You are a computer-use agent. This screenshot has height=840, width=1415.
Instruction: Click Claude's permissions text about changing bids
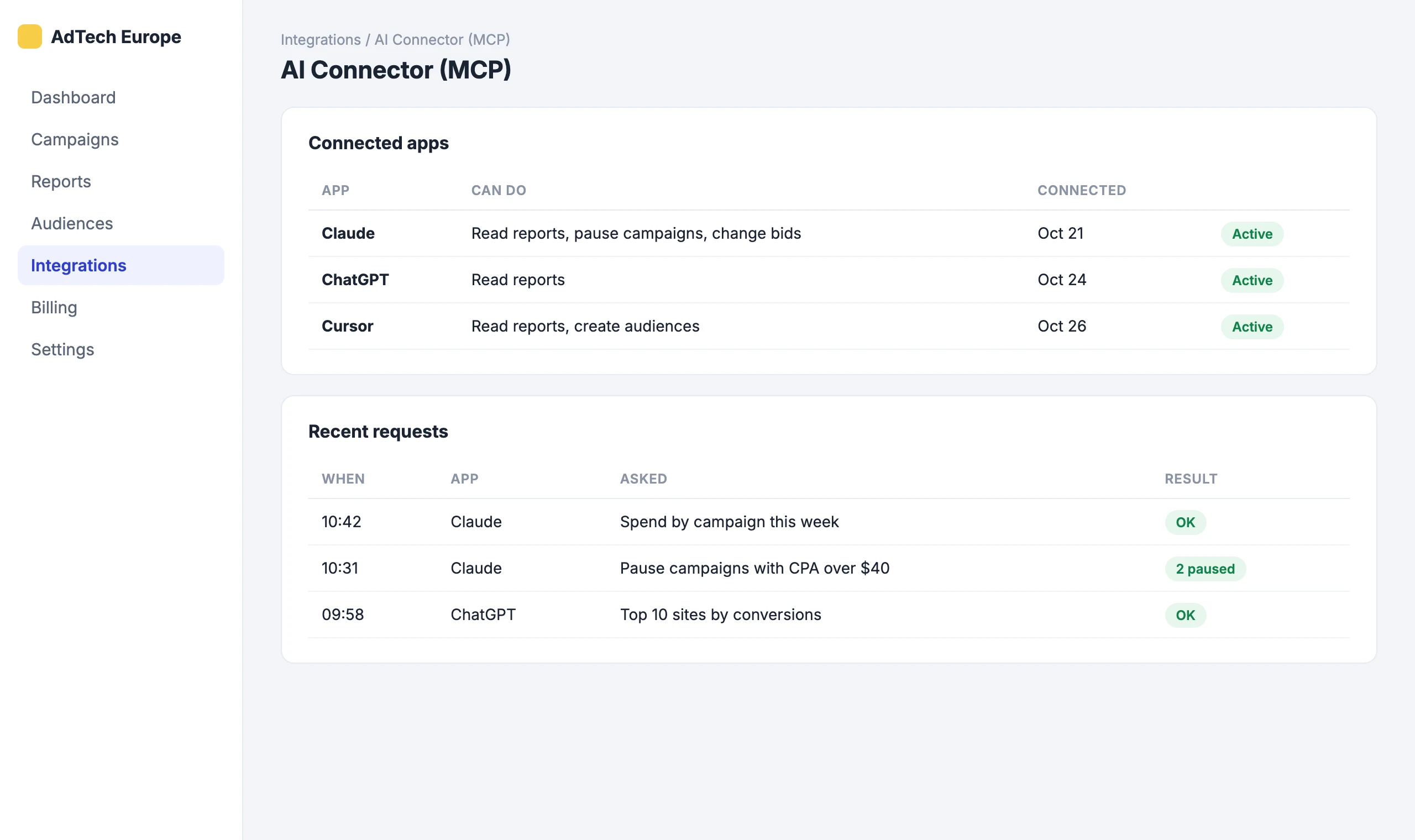(x=636, y=233)
